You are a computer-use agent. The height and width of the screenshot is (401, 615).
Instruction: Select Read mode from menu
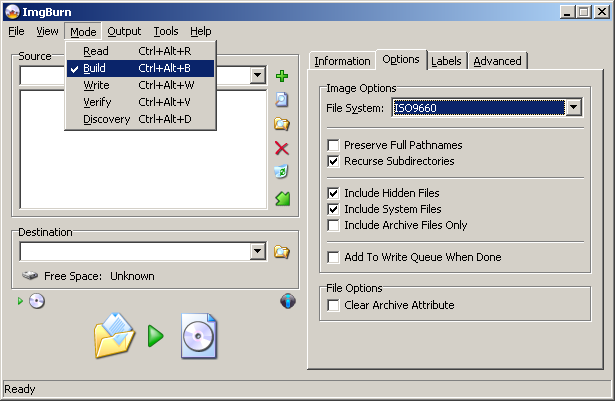tap(140, 51)
